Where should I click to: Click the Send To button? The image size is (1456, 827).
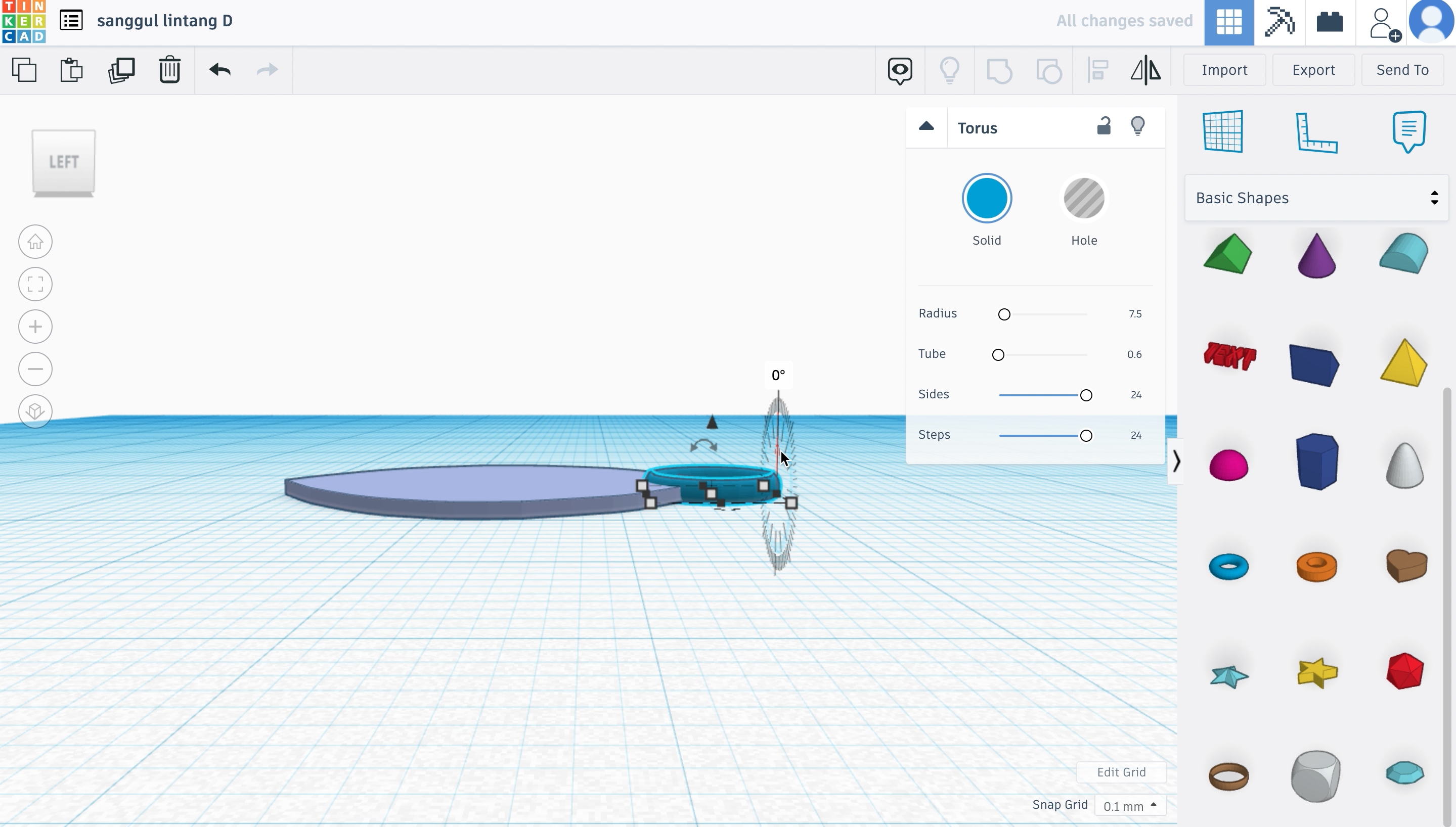(x=1402, y=70)
